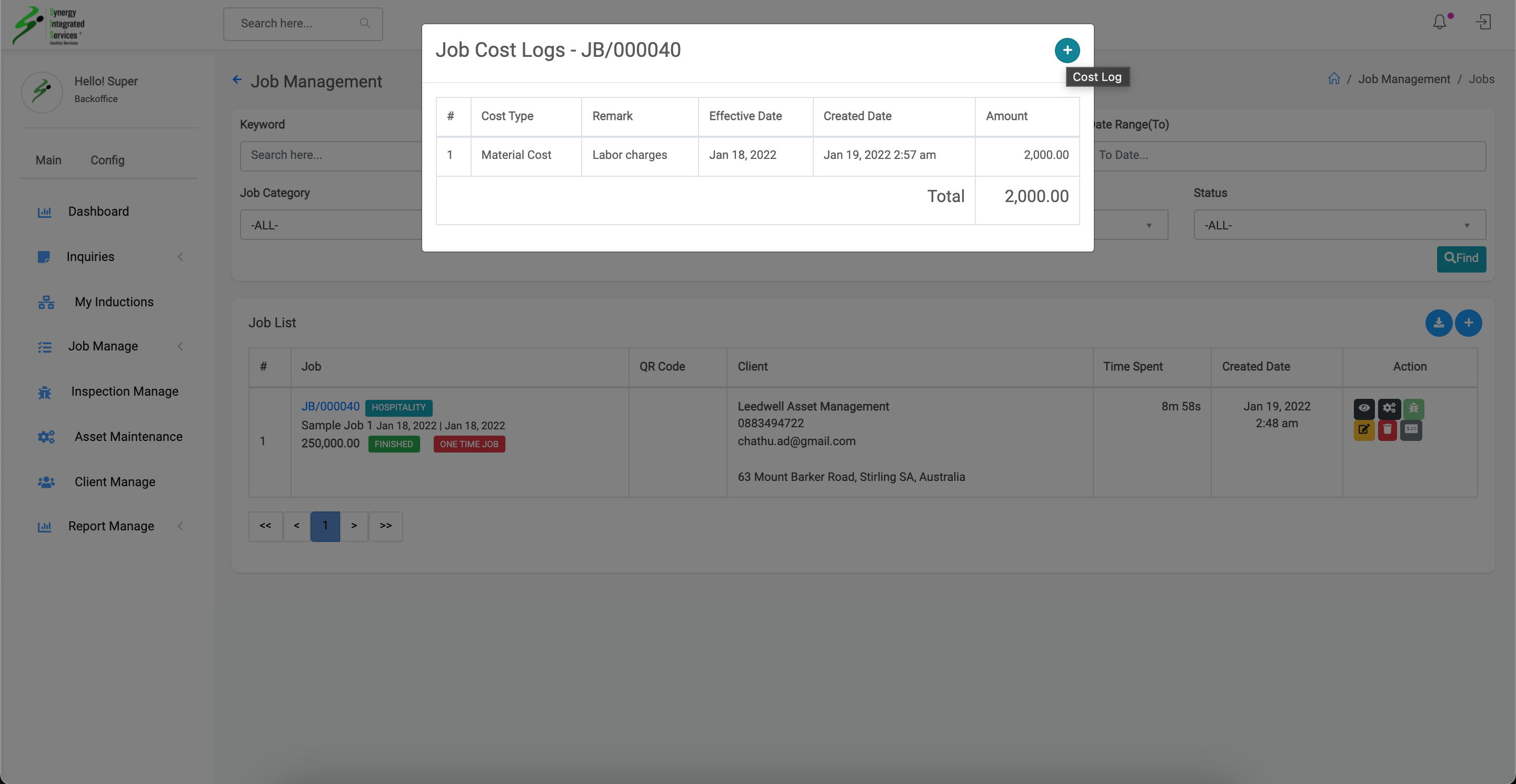
Task: Click the red trash delete icon
Action: (1387, 429)
